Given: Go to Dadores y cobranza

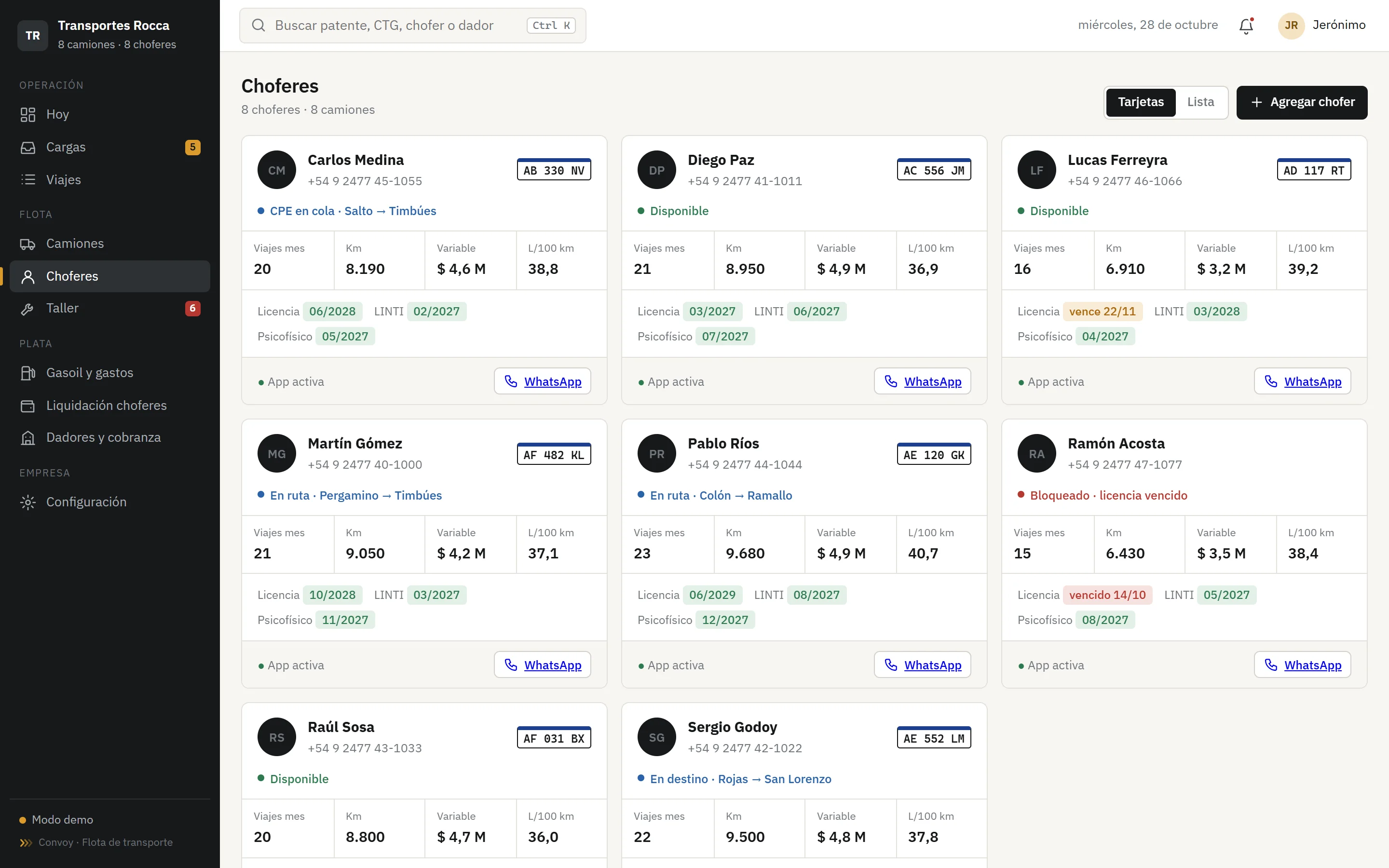Looking at the screenshot, I should (109, 437).
